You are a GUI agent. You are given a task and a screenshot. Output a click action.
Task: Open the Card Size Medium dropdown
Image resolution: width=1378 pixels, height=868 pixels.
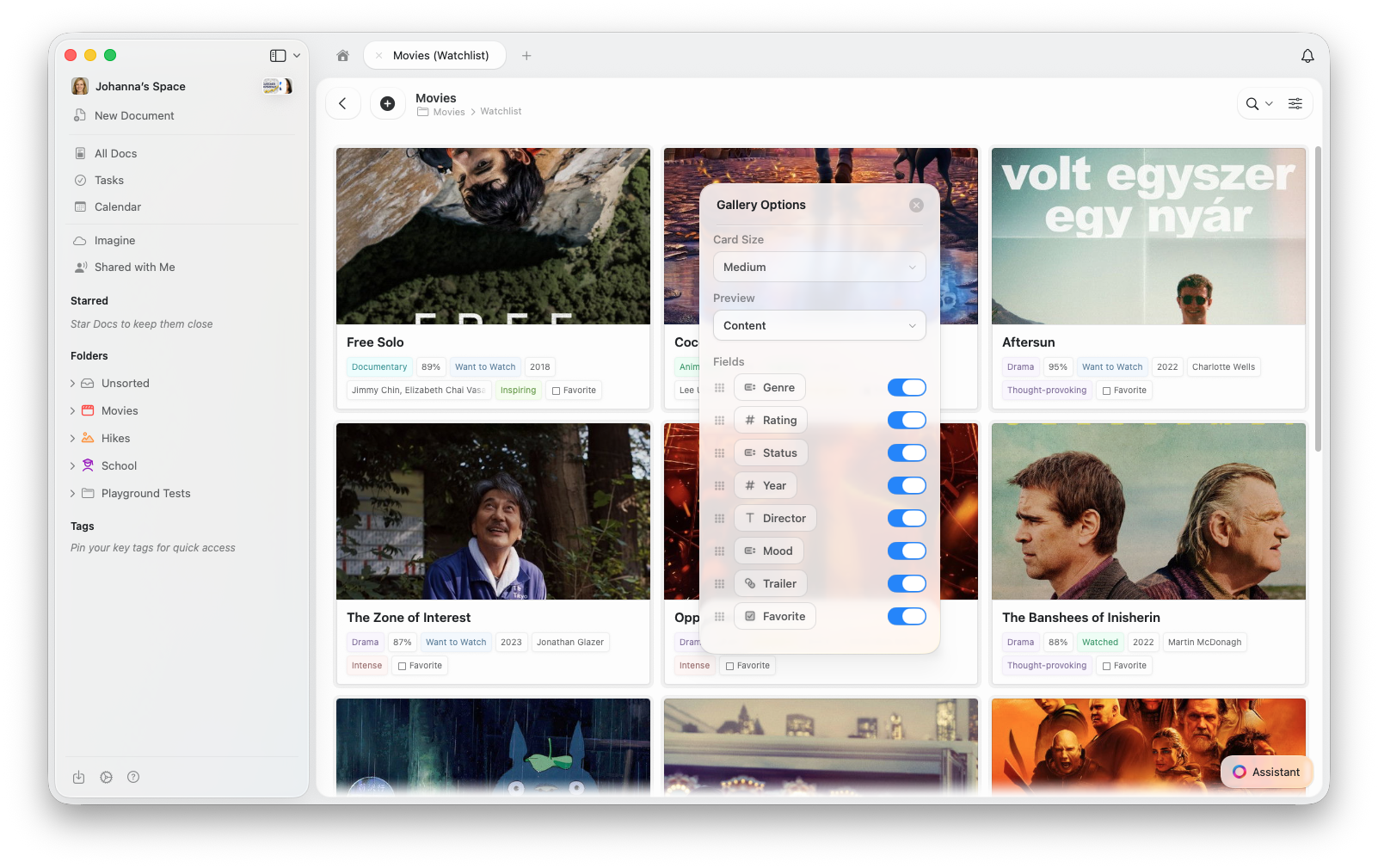(819, 267)
